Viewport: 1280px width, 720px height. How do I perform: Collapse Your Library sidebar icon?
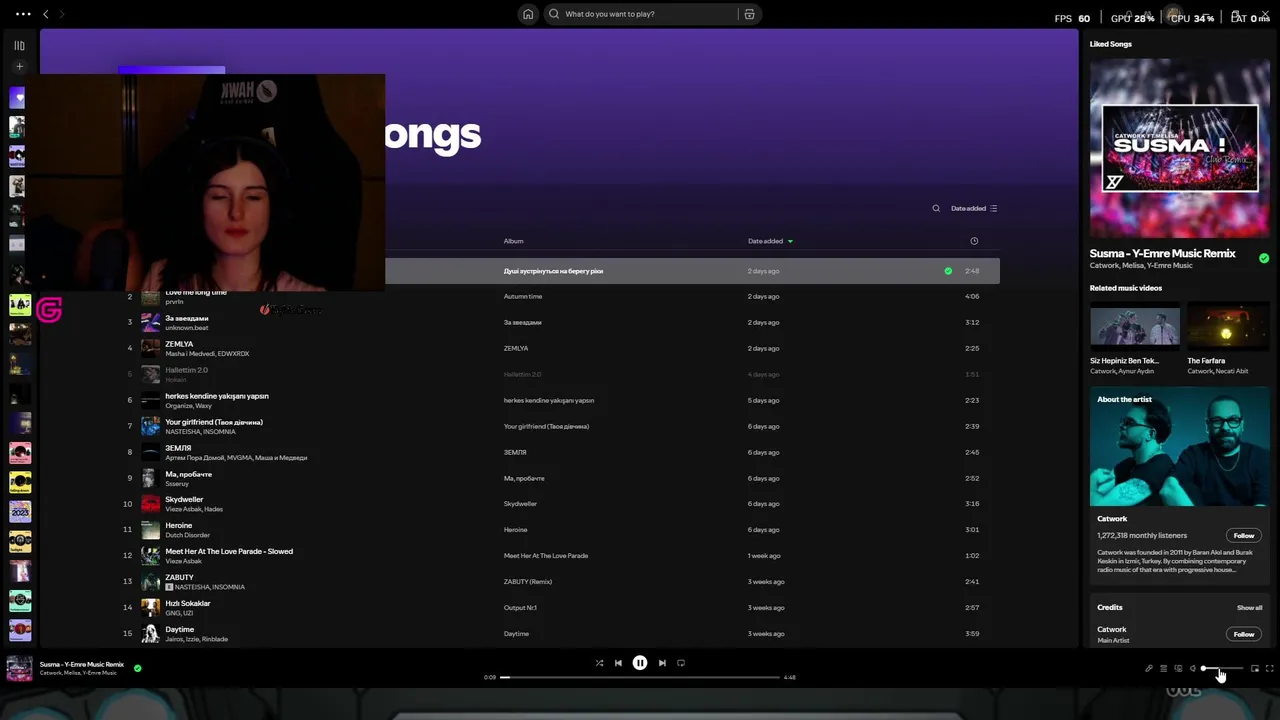point(19,46)
